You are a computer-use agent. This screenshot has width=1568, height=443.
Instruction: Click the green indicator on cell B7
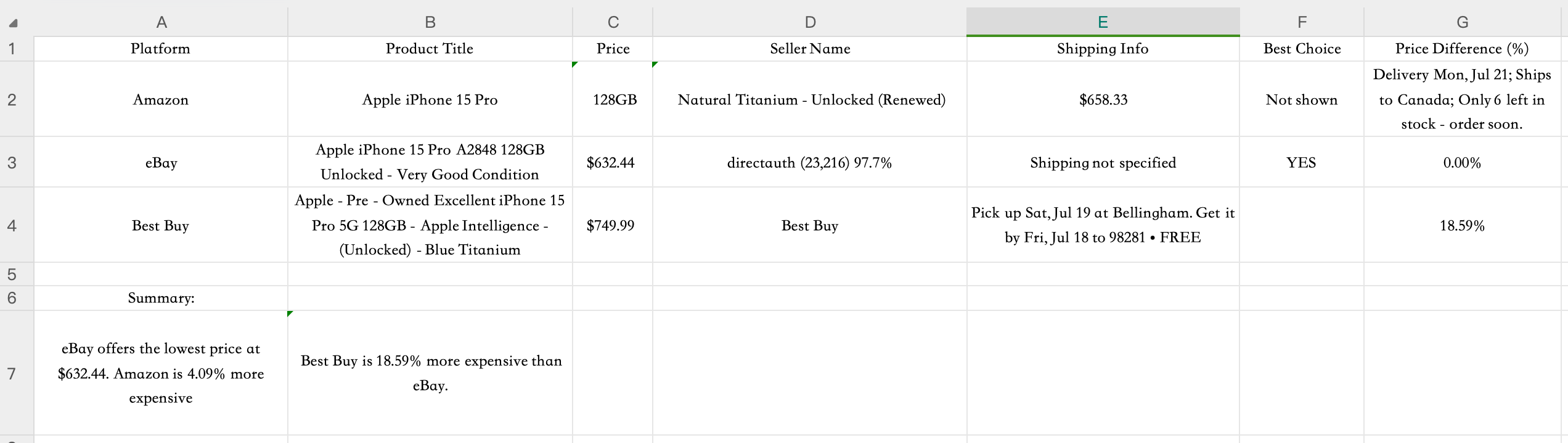click(x=290, y=314)
